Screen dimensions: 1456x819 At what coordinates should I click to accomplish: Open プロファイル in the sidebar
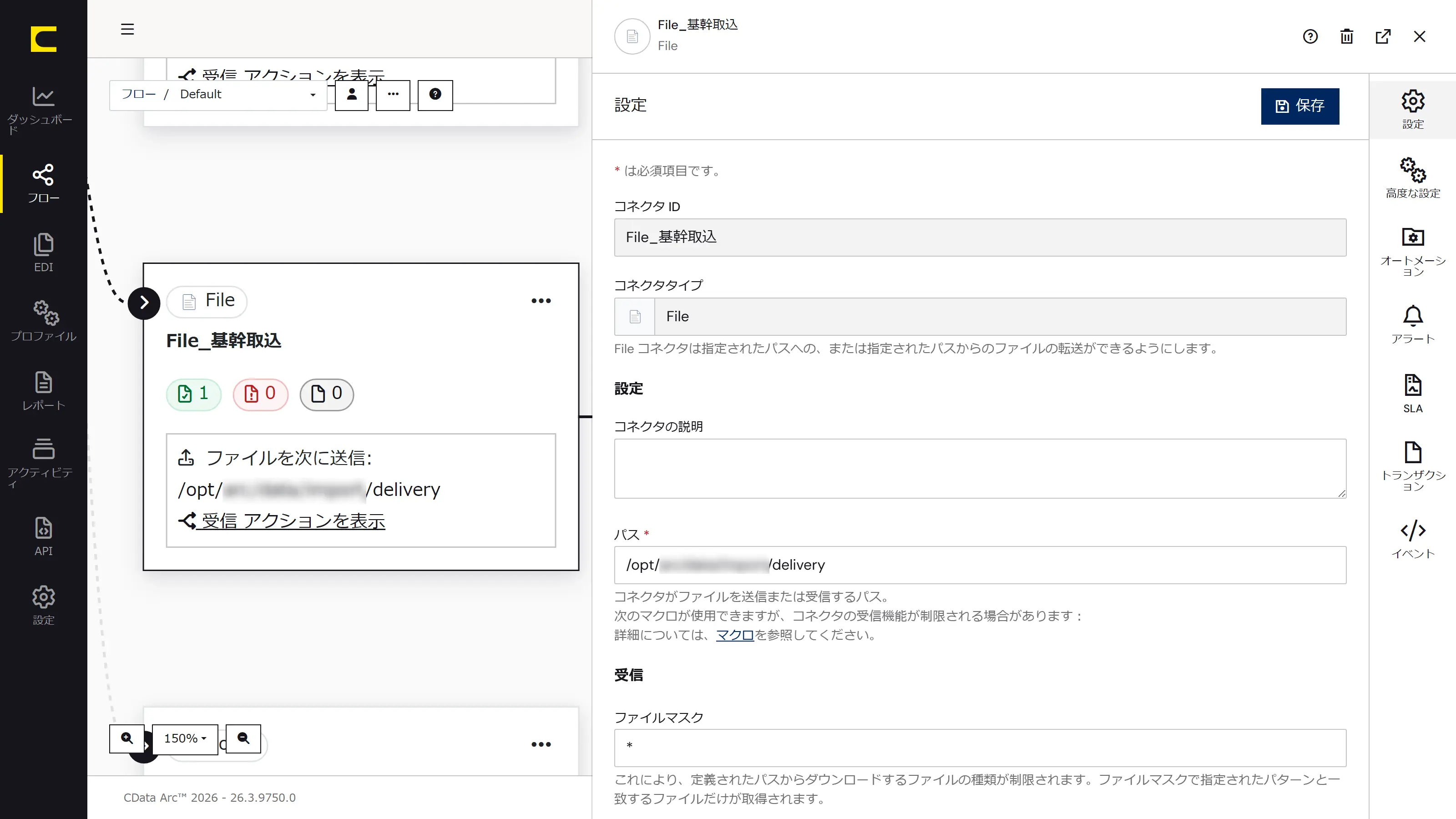44,321
